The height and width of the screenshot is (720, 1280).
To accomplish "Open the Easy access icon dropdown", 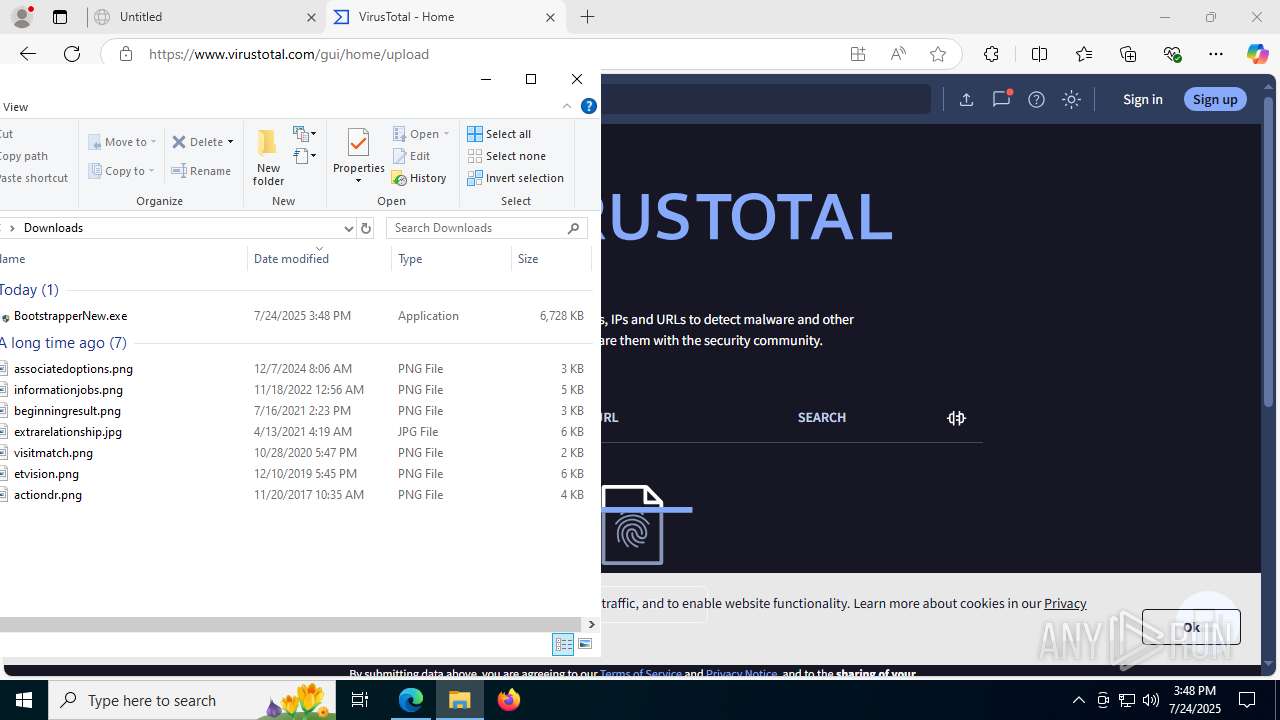I will pyautogui.click(x=305, y=156).
